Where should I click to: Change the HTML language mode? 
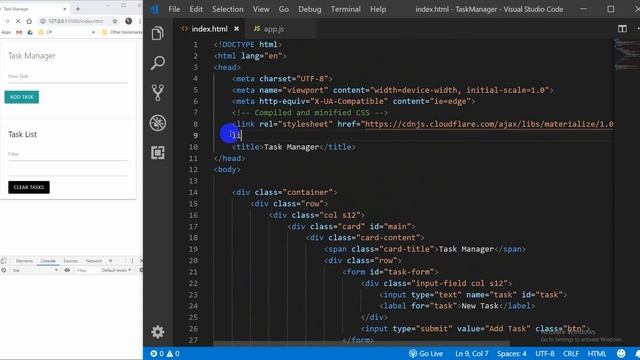click(x=597, y=353)
